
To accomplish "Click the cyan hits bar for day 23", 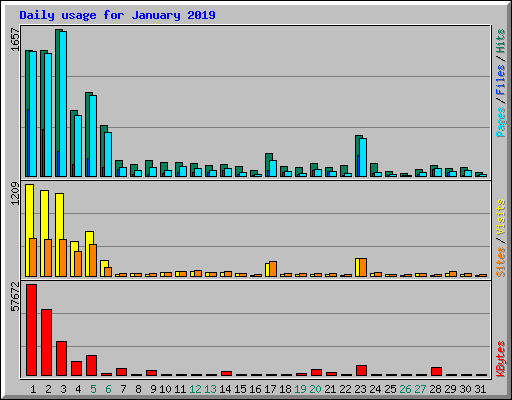I will [x=363, y=158].
